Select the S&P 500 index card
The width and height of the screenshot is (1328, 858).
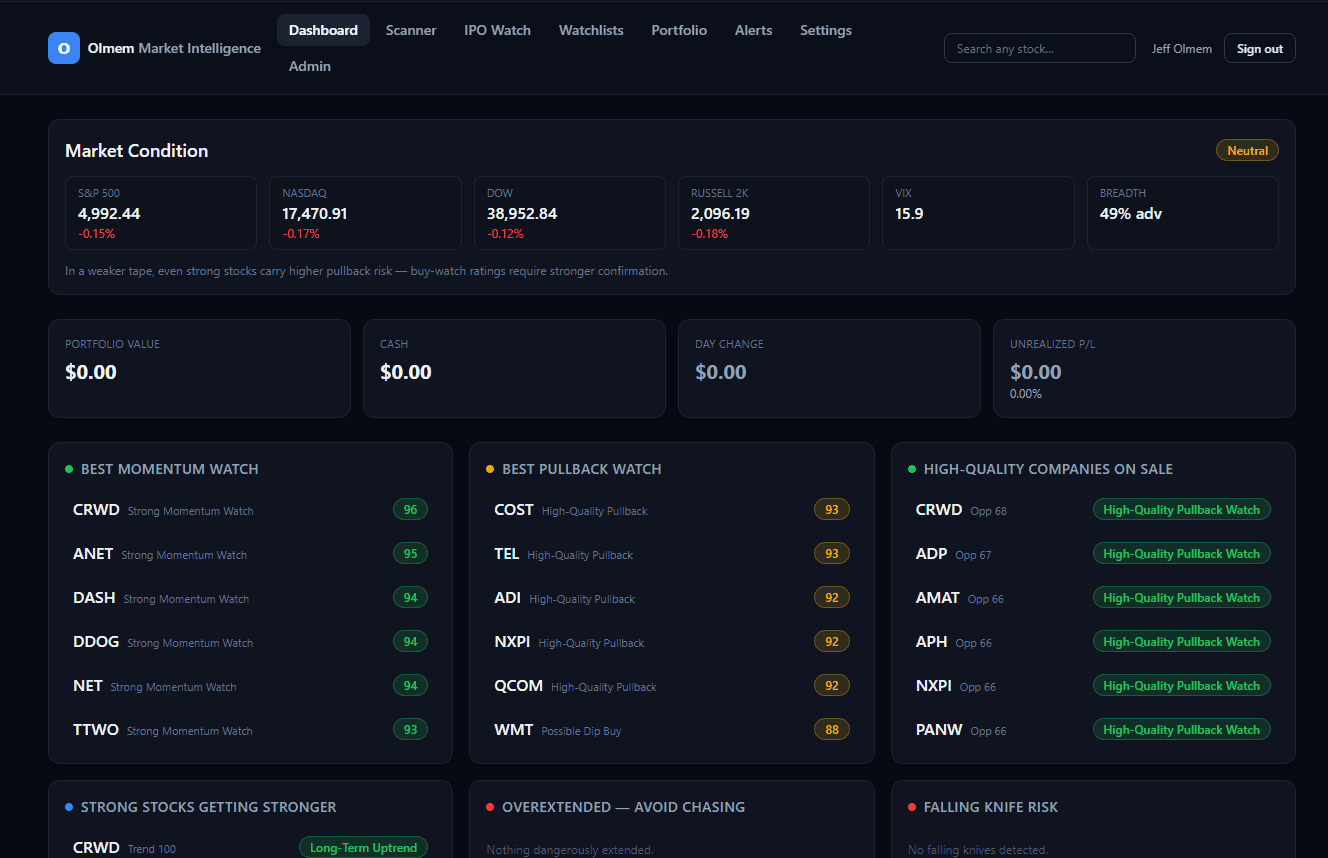(x=161, y=213)
